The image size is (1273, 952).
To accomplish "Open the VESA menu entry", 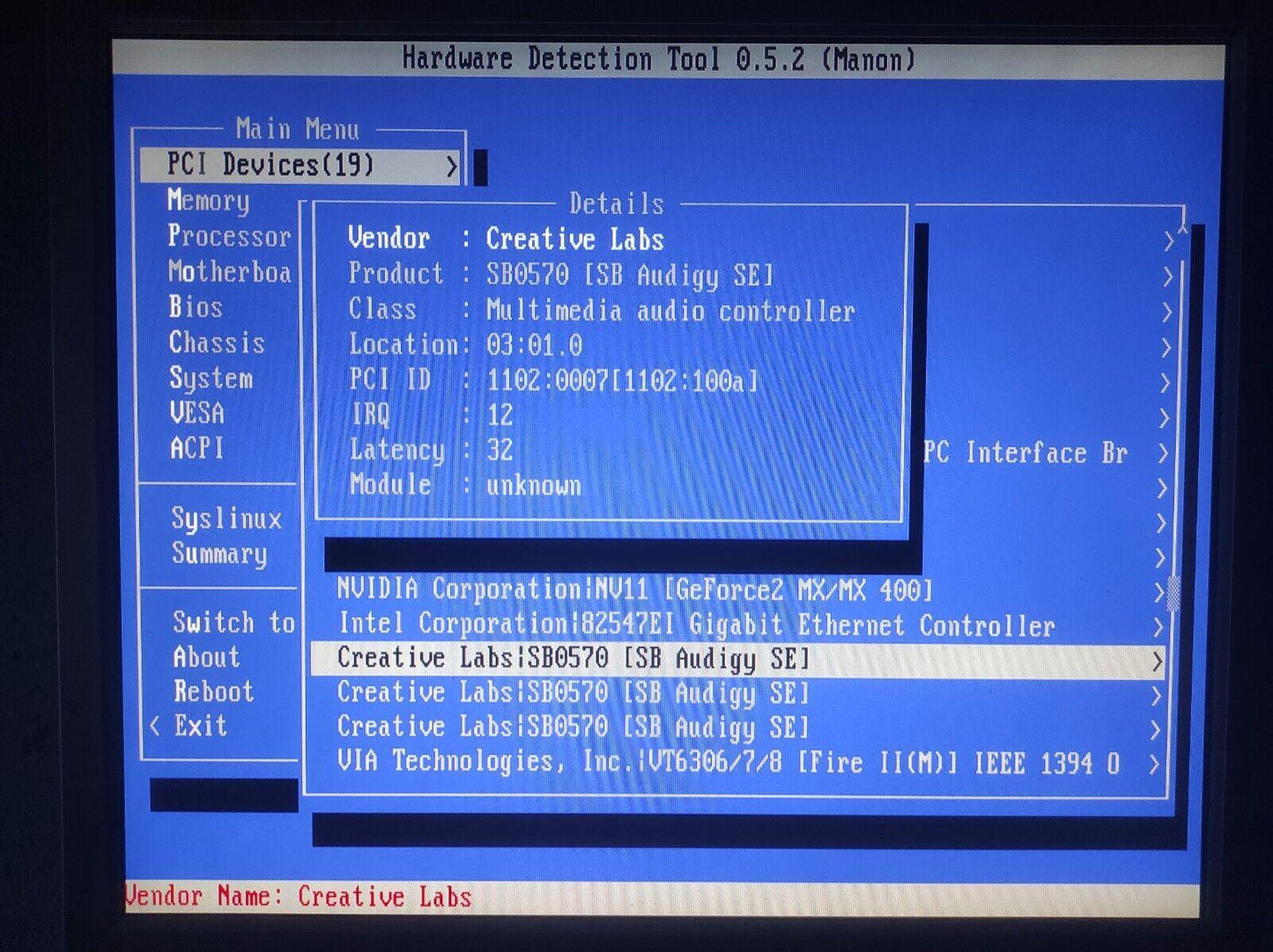I will 197,413.
